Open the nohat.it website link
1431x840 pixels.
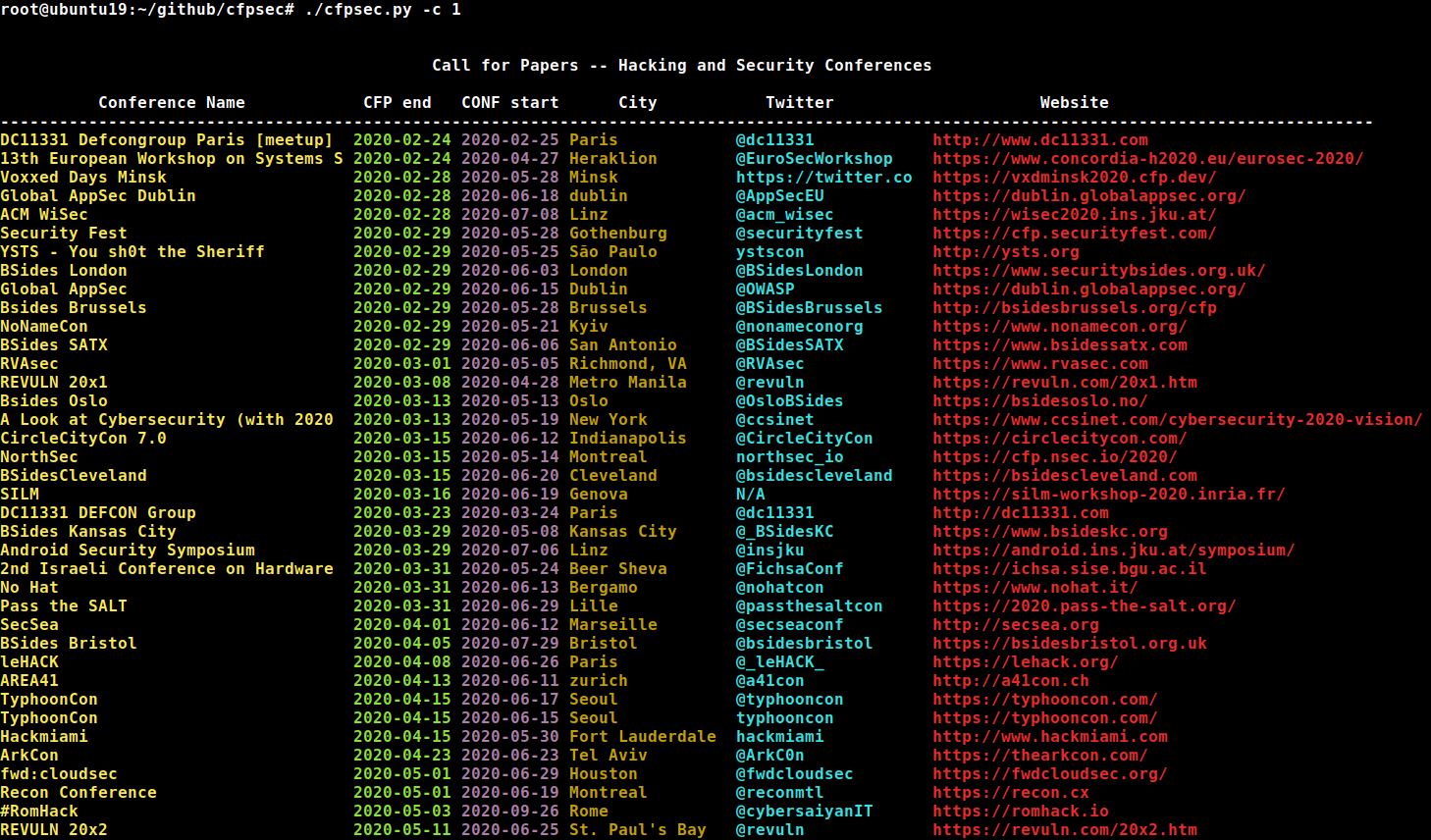1035,587
